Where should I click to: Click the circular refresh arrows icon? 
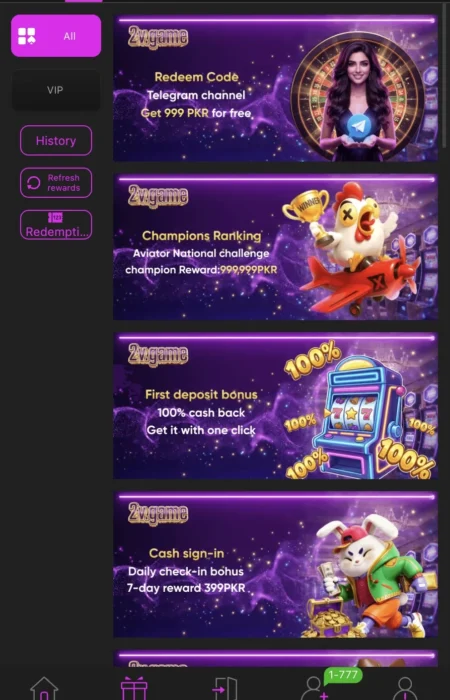tap(33, 183)
